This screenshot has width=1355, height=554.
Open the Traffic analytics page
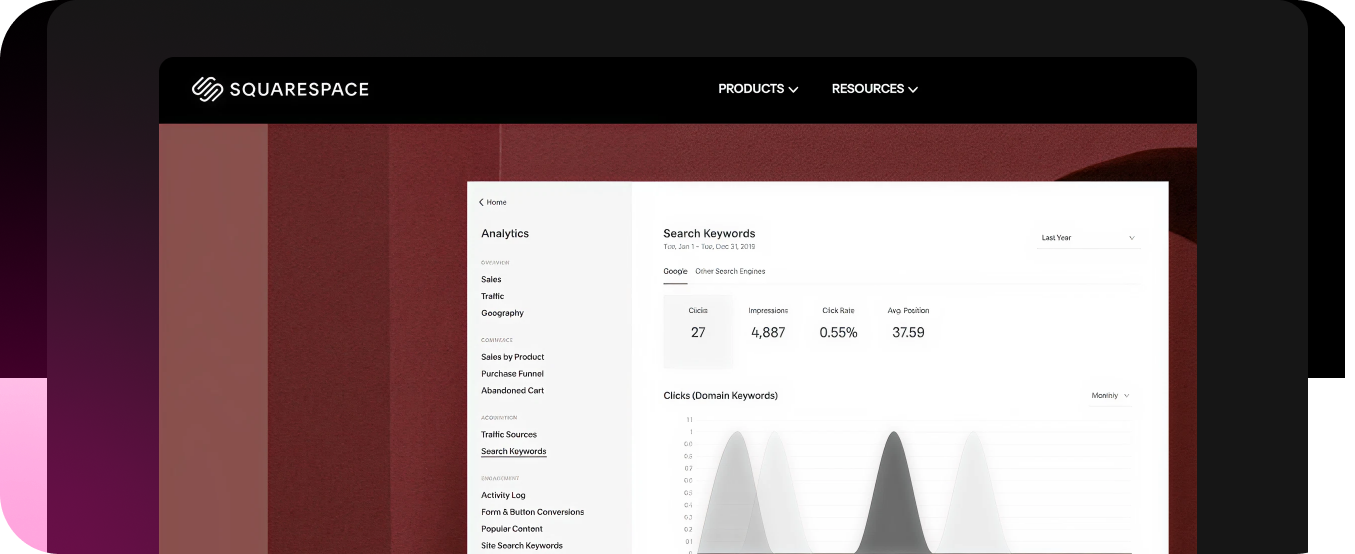[x=492, y=296]
